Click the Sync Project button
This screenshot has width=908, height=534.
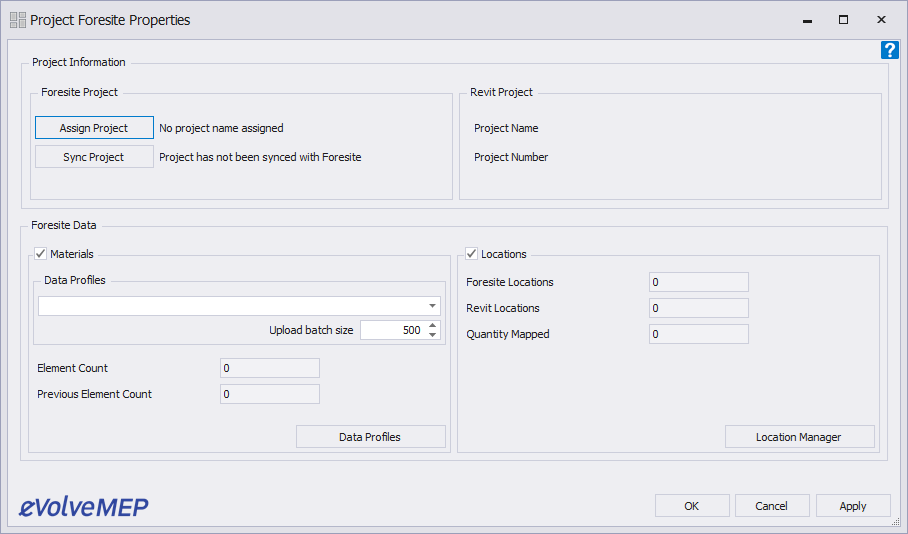coord(94,157)
